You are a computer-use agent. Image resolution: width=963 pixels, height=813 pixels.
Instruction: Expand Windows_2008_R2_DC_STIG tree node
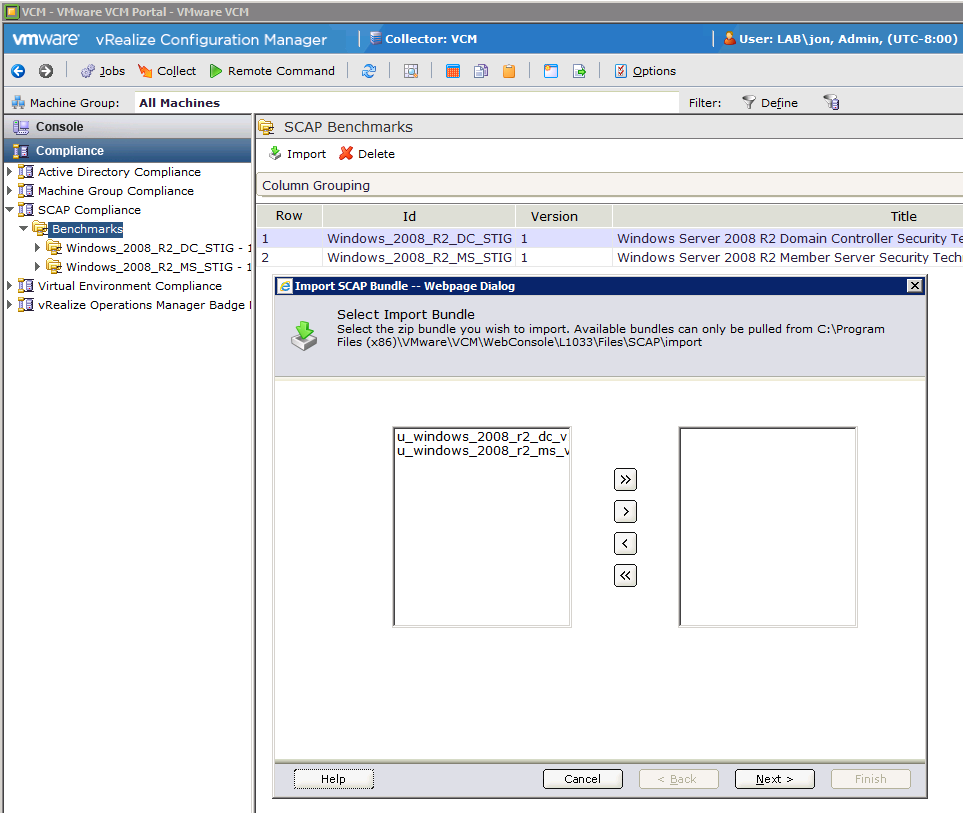click(37, 248)
